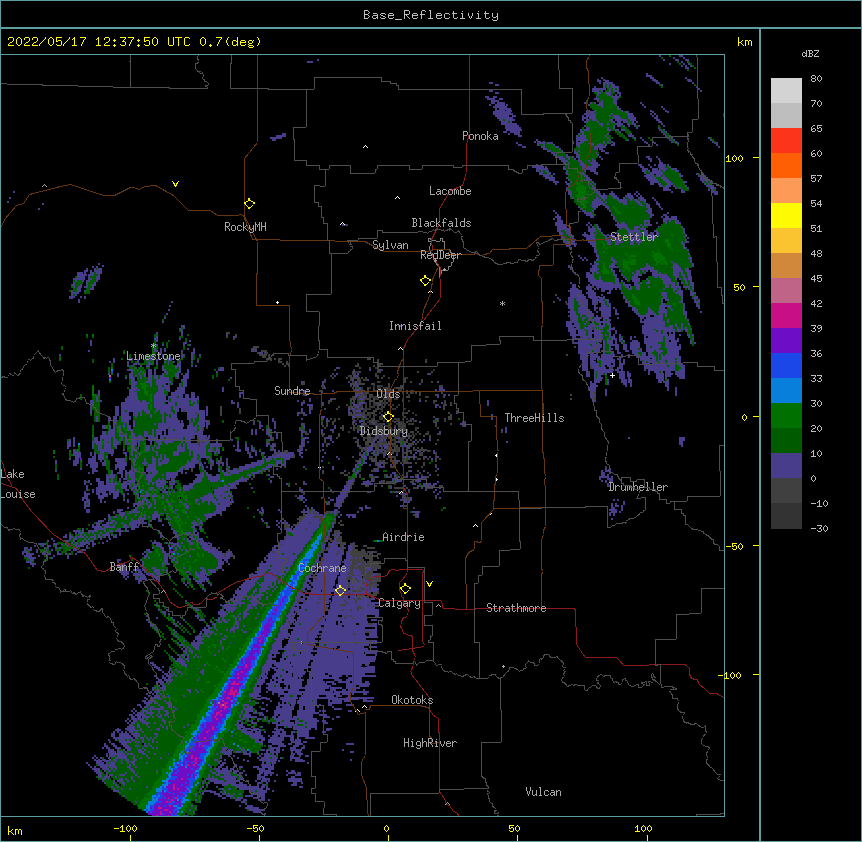This screenshot has height=842, width=862.
Task: Click the Innisfail city label
Action: 415,326
